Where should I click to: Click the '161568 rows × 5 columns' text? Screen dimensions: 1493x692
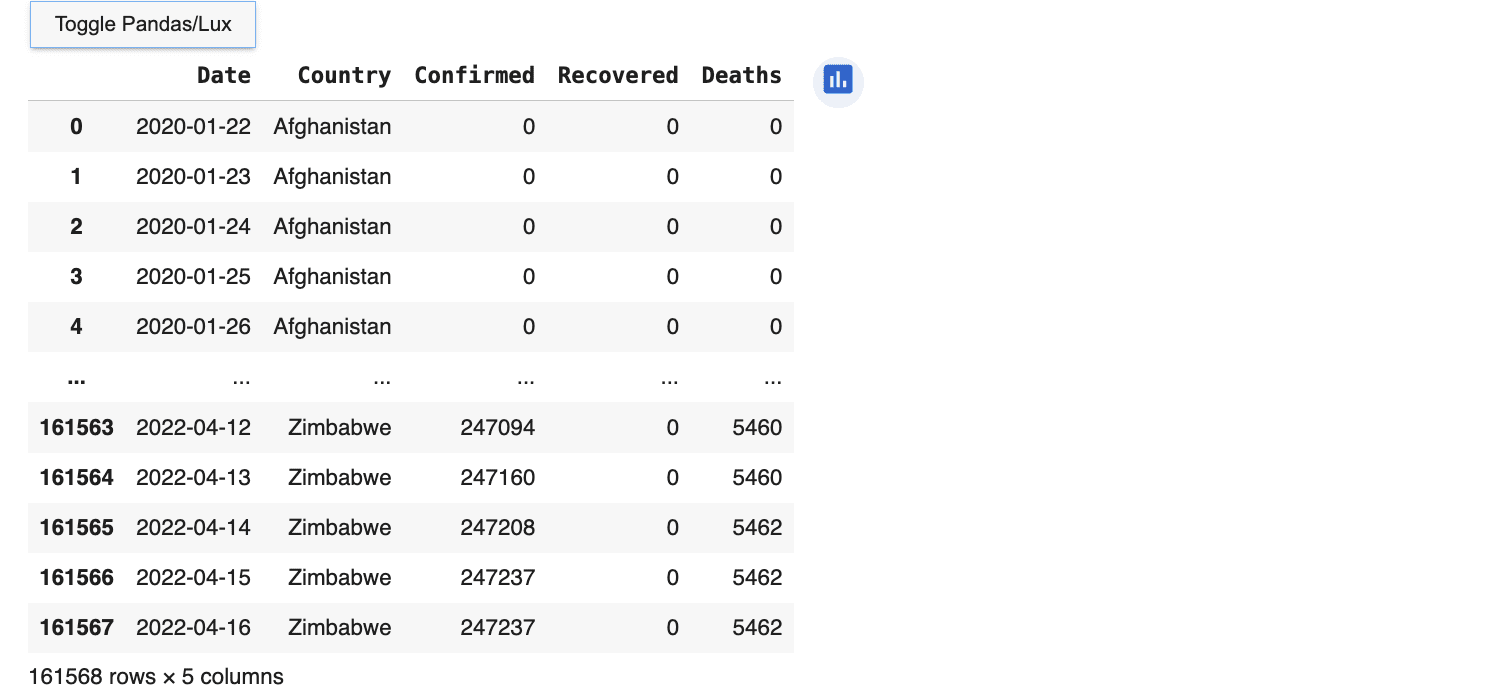(156, 677)
